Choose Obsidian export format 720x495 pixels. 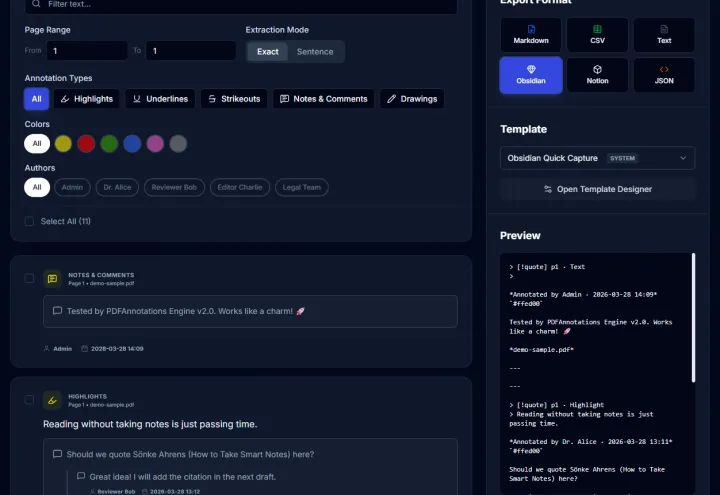531,75
